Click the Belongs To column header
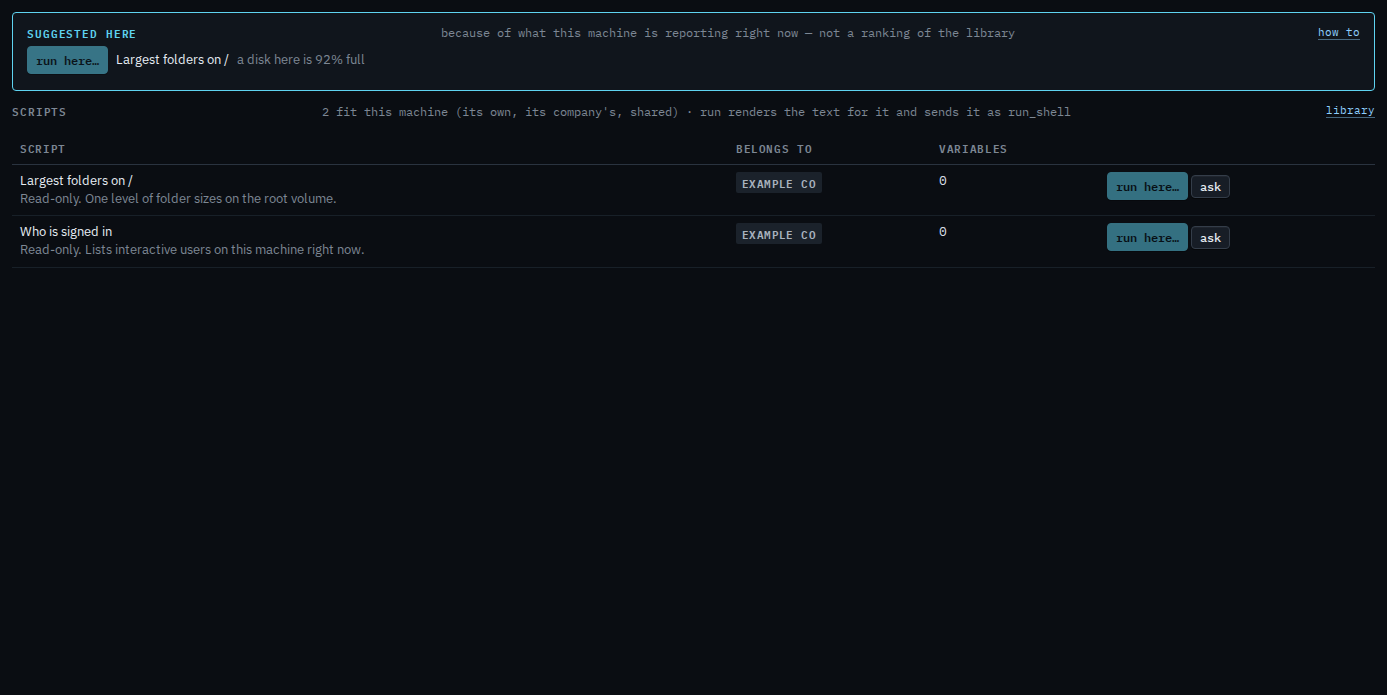 pyautogui.click(x=774, y=149)
